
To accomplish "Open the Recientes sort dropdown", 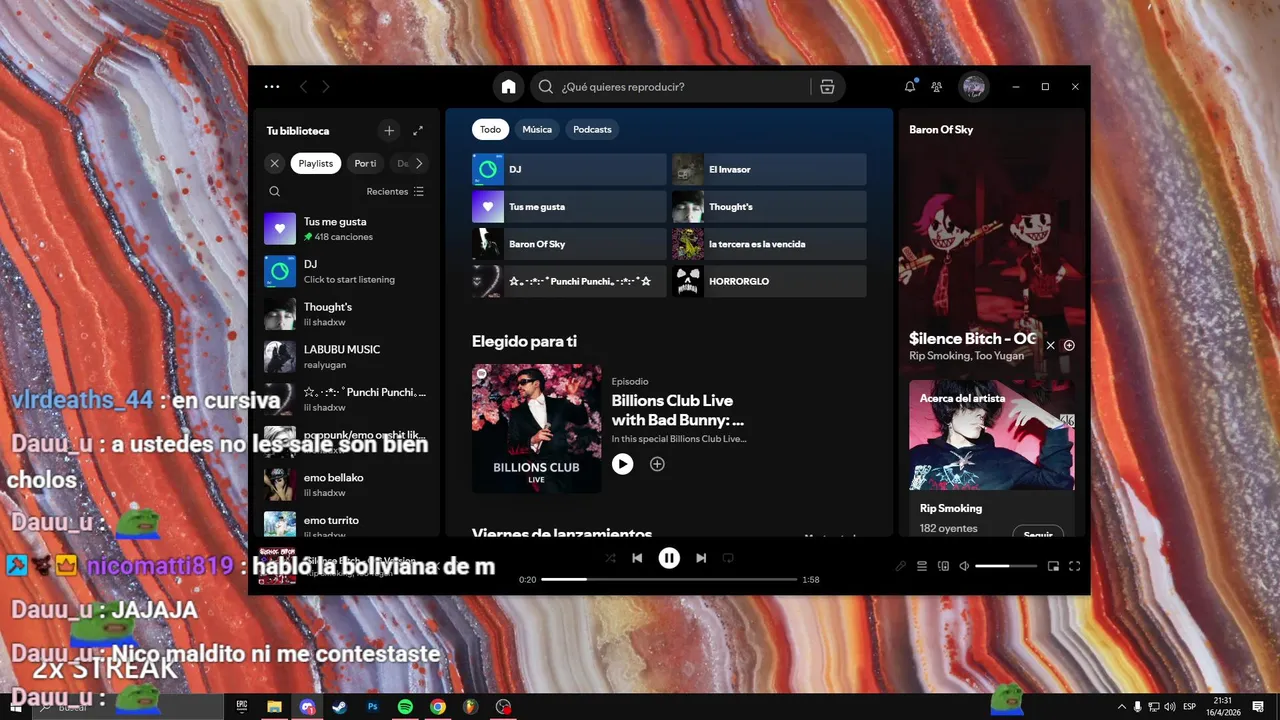I will [395, 191].
